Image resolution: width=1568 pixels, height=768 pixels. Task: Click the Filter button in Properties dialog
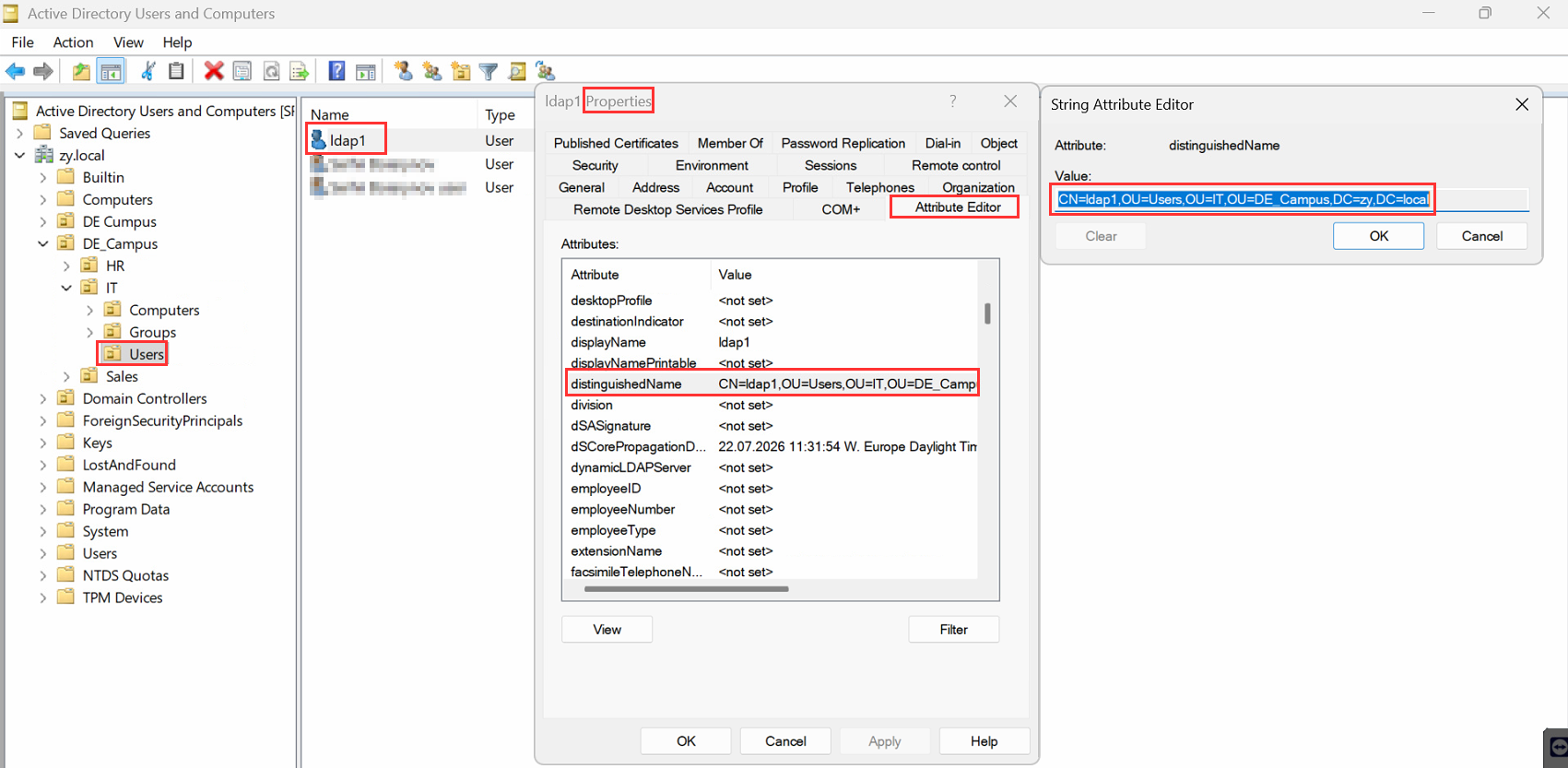point(954,630)
